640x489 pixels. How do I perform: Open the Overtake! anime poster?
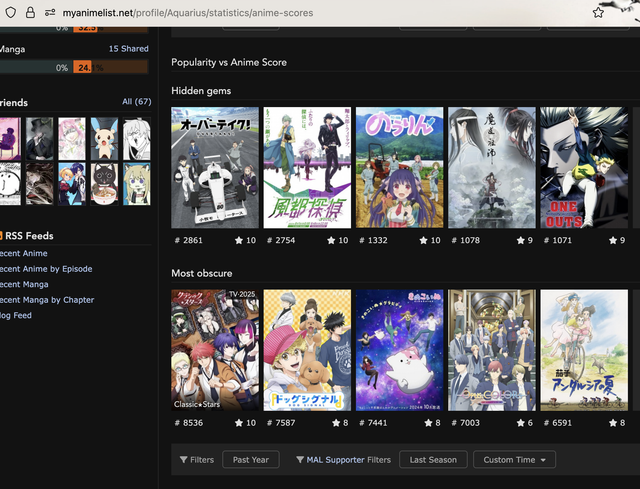click(215, 167)
